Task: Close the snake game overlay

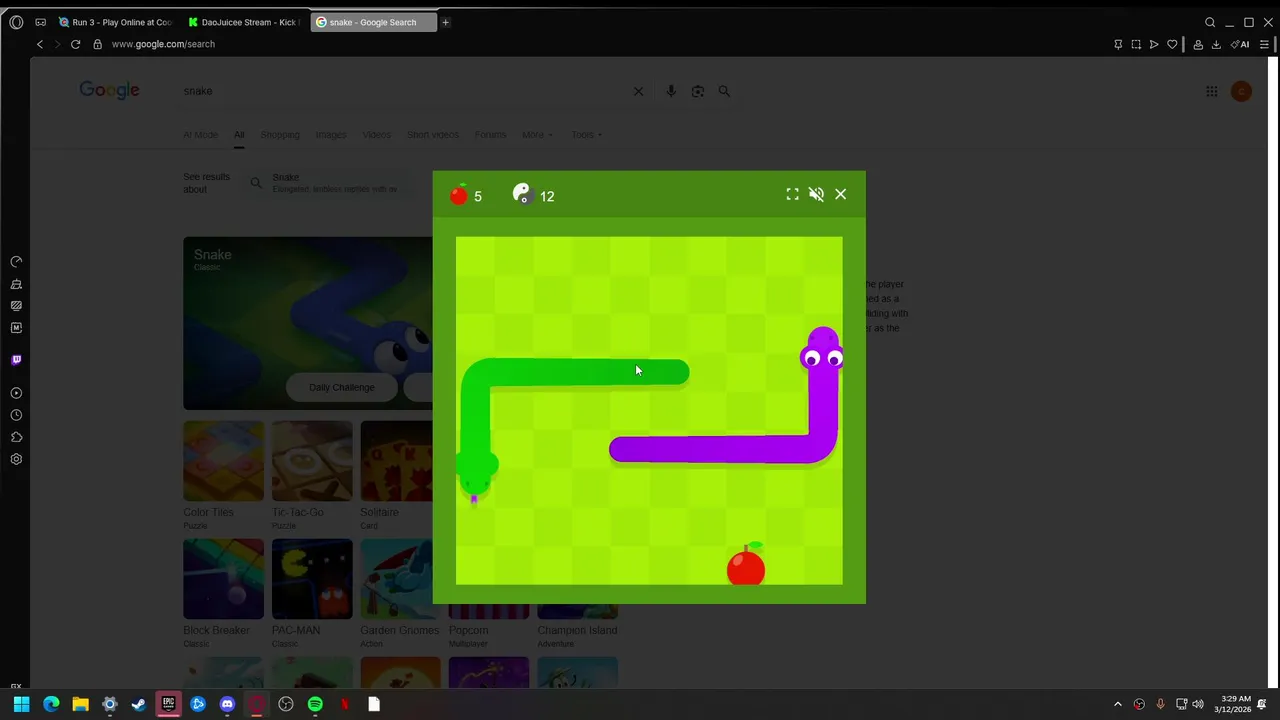Action: point(840,194)
